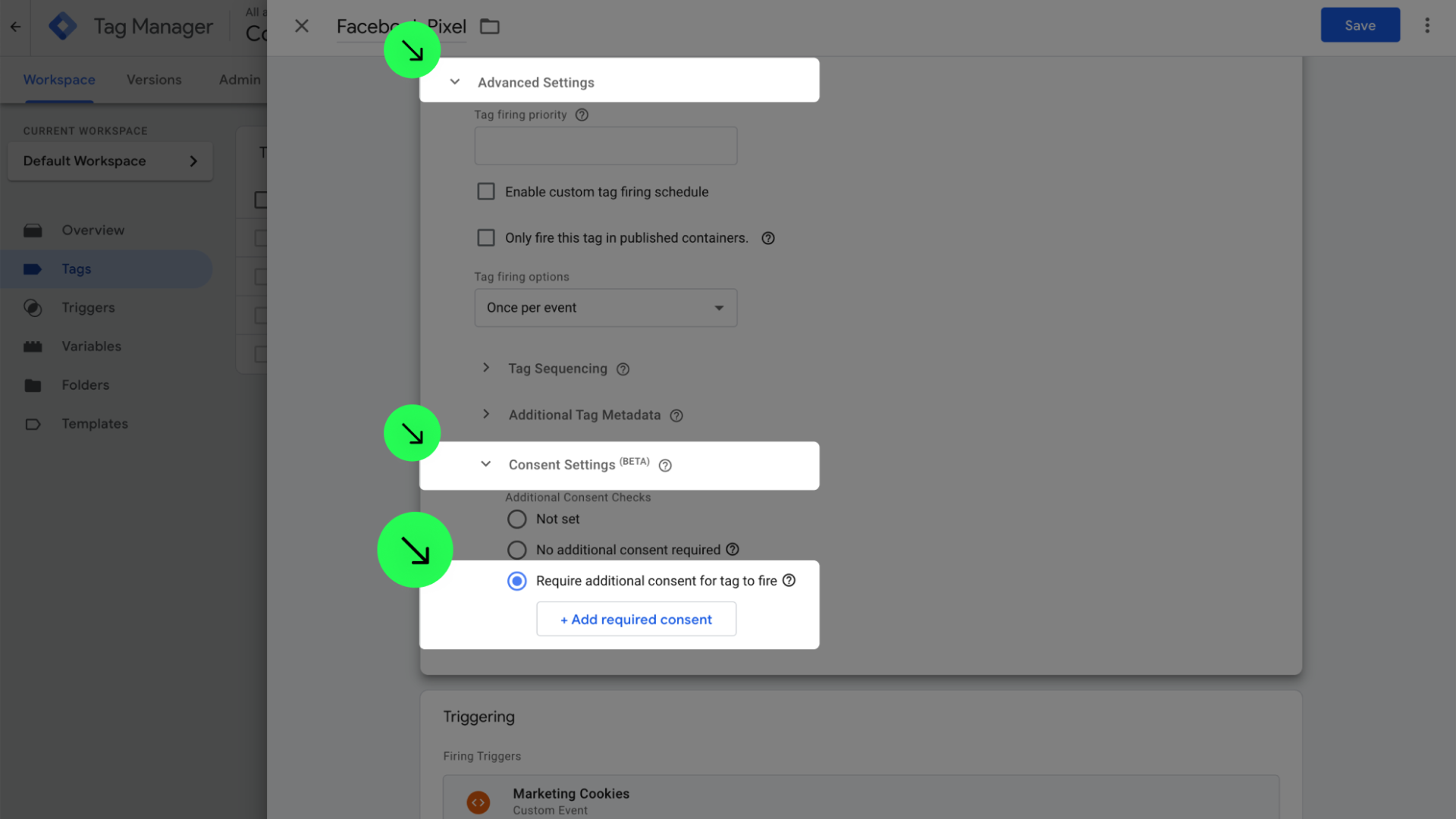The image size is (1456, 819).
Task: Enable custom tag firing schedule checkbox
Action: (x=486, y=192)
